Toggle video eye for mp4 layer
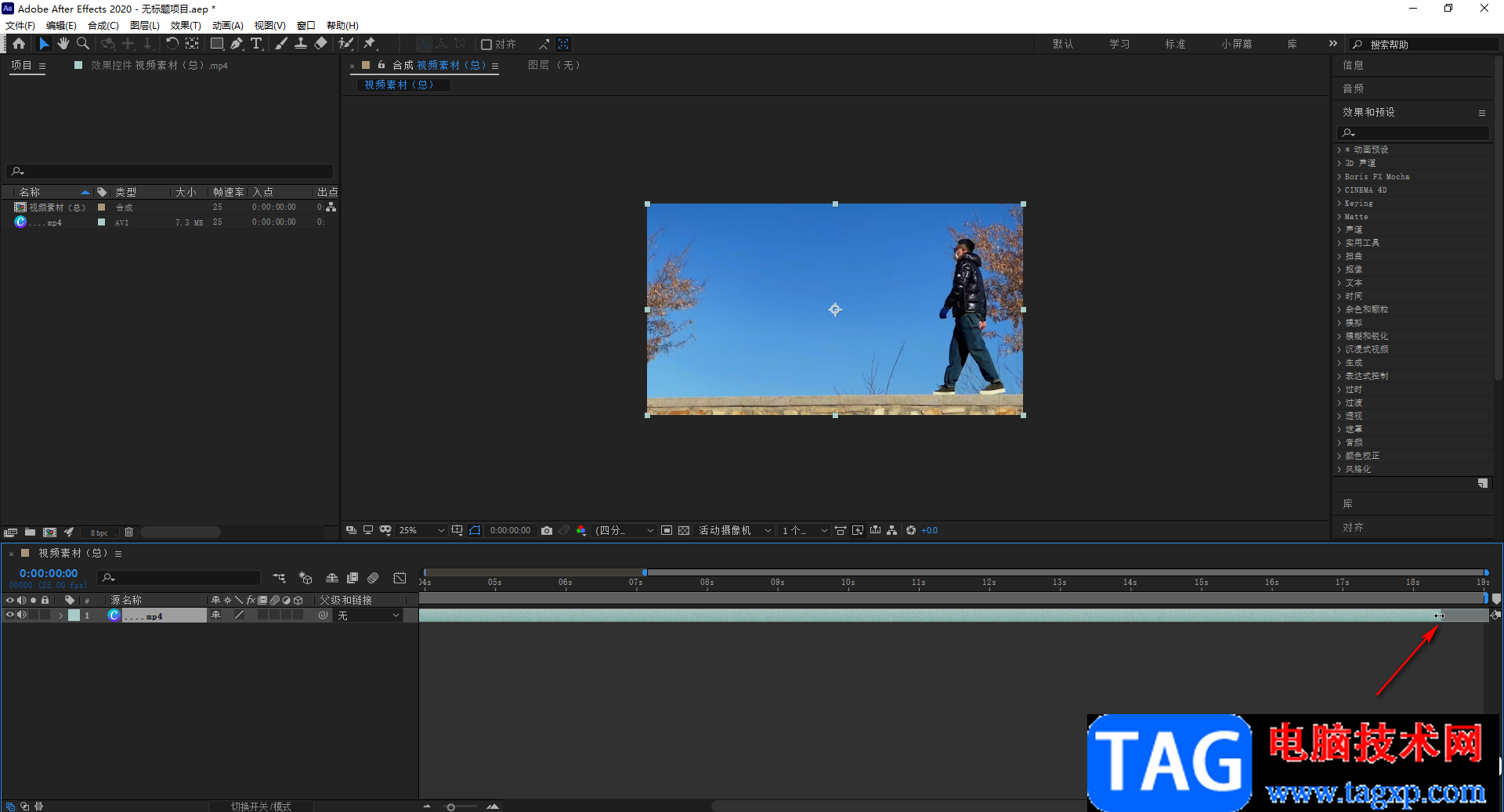Screen dimensions: 1504x812 10,615
